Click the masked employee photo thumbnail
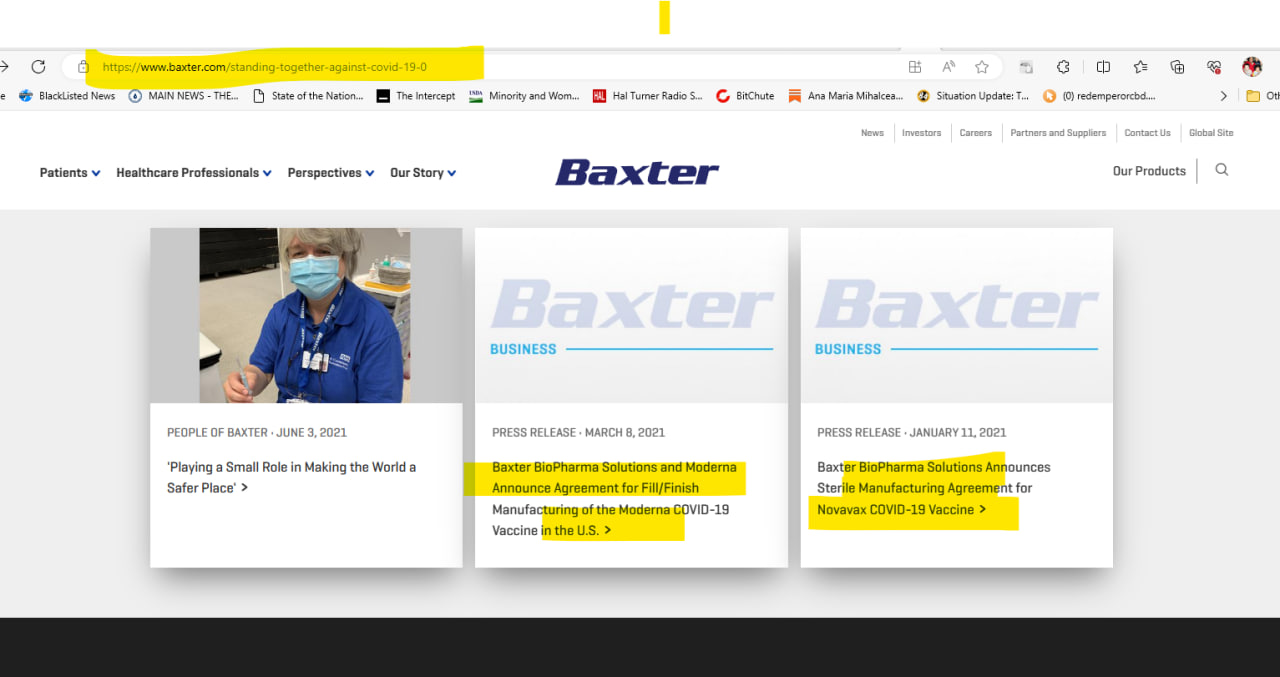 pyautogui.click(x=306, y=315)
